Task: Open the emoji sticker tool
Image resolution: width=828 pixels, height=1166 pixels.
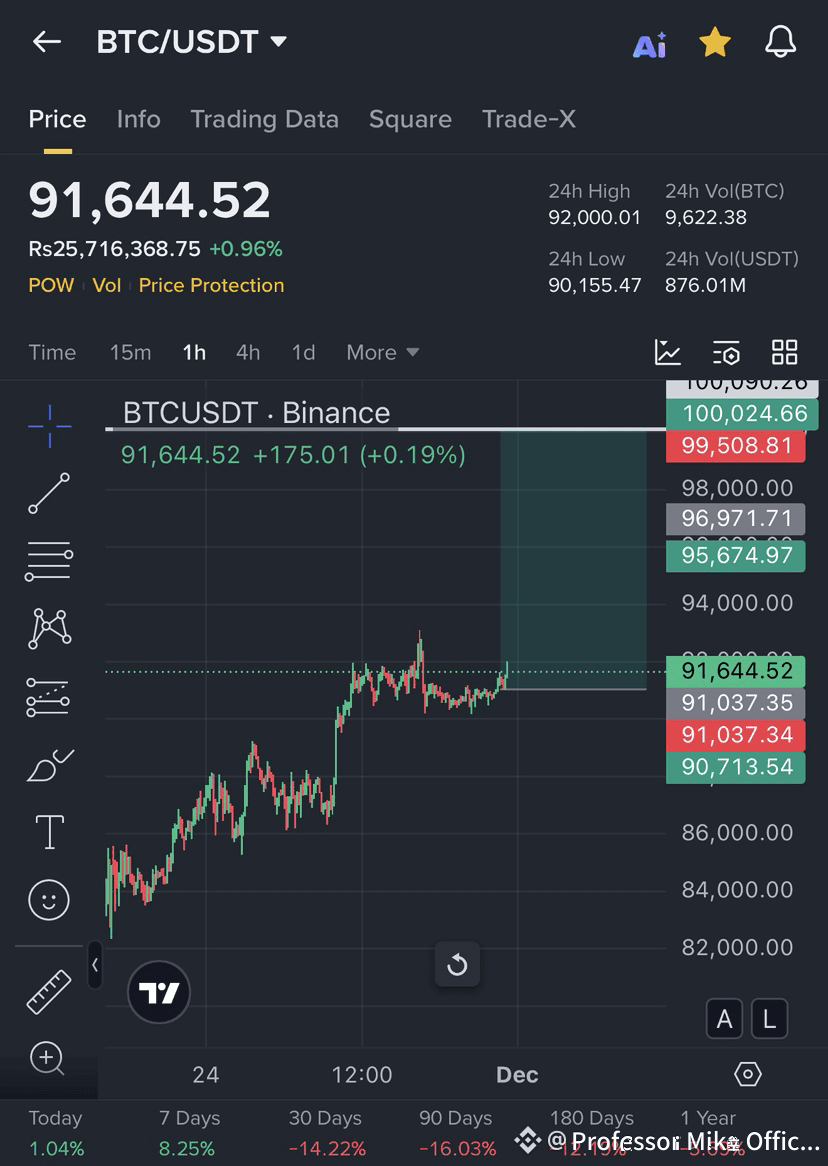Action: point(49,900)
